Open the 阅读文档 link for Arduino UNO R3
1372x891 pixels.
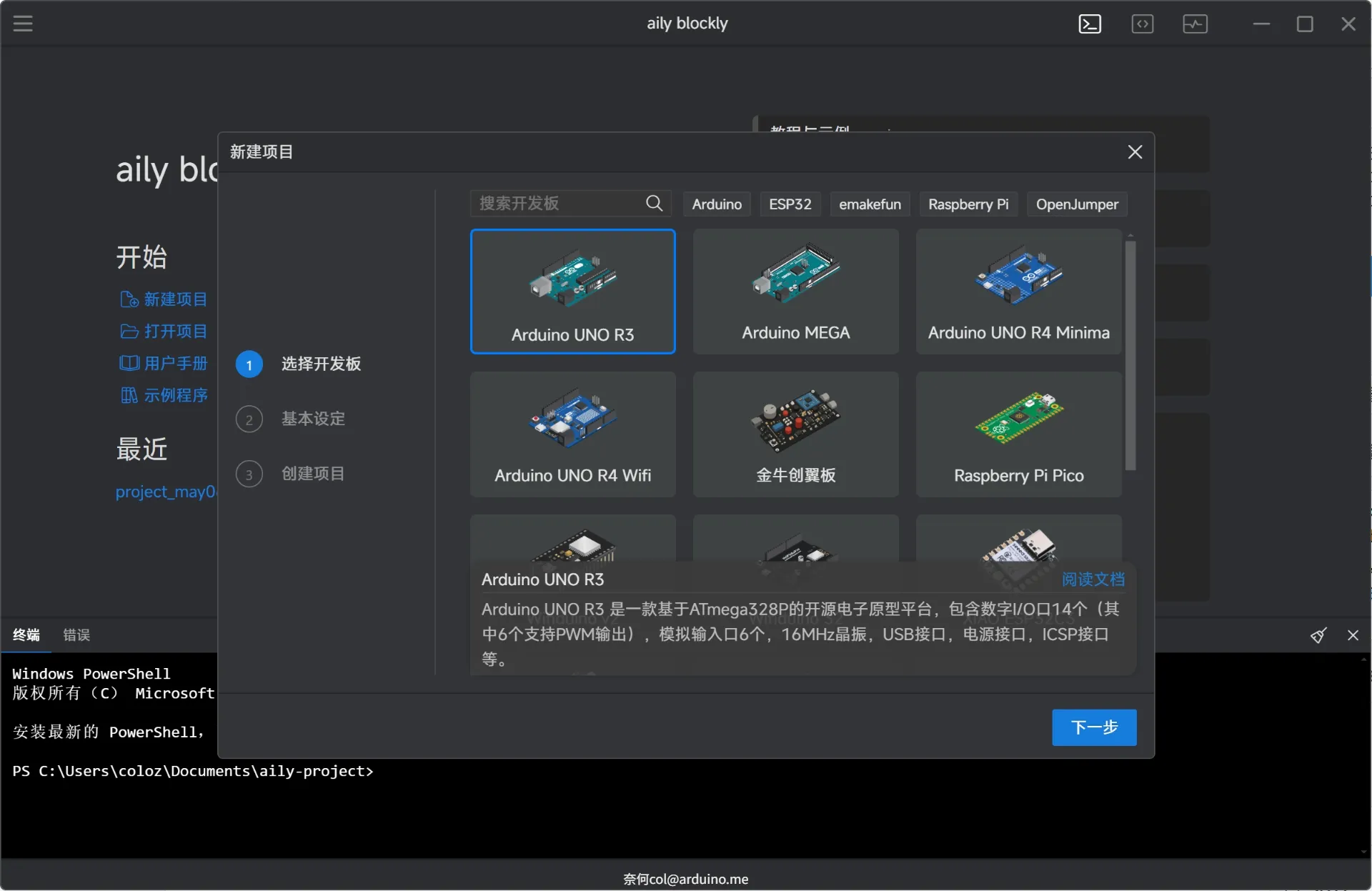pyautogui.click(x=1092, y=579)
